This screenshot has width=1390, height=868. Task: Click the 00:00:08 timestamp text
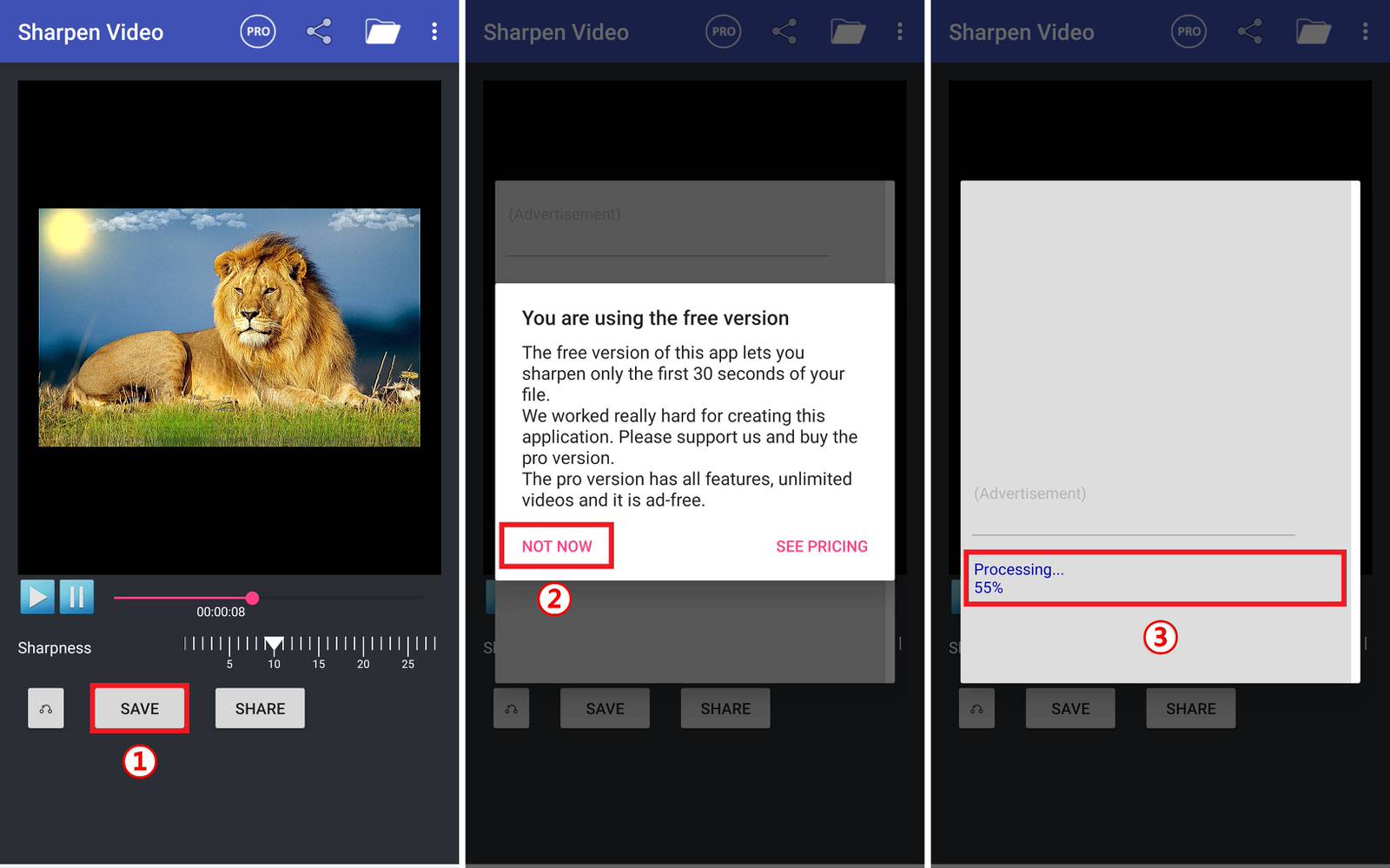tap(221, 612)
